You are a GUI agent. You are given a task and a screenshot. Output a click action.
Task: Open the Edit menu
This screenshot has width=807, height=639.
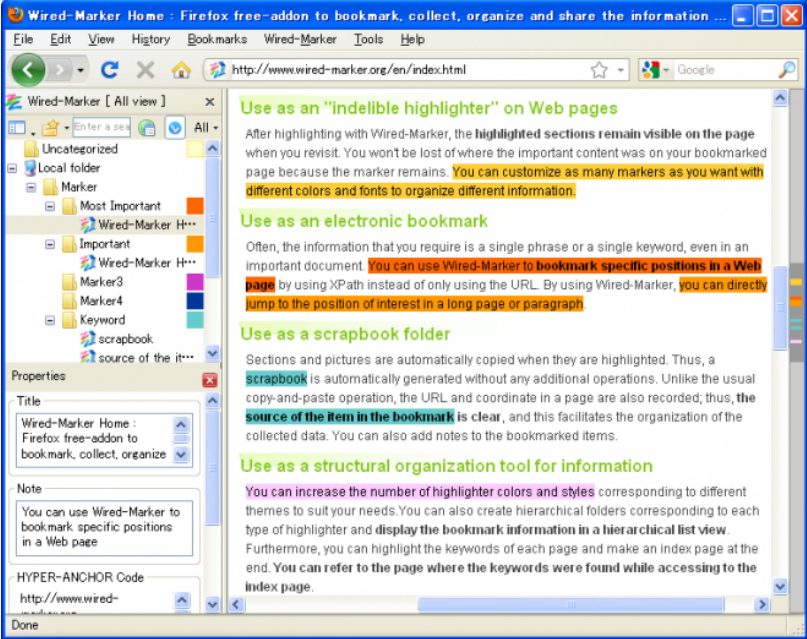[60, 39]
